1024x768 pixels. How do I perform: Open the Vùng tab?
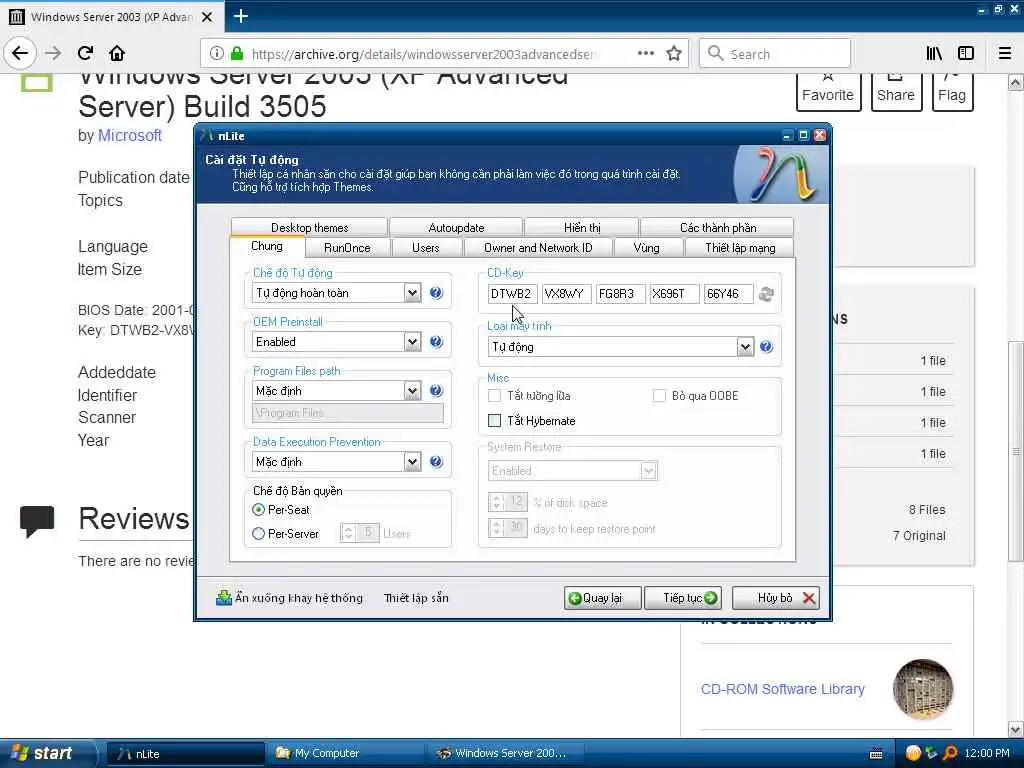(x=647, y=248)
